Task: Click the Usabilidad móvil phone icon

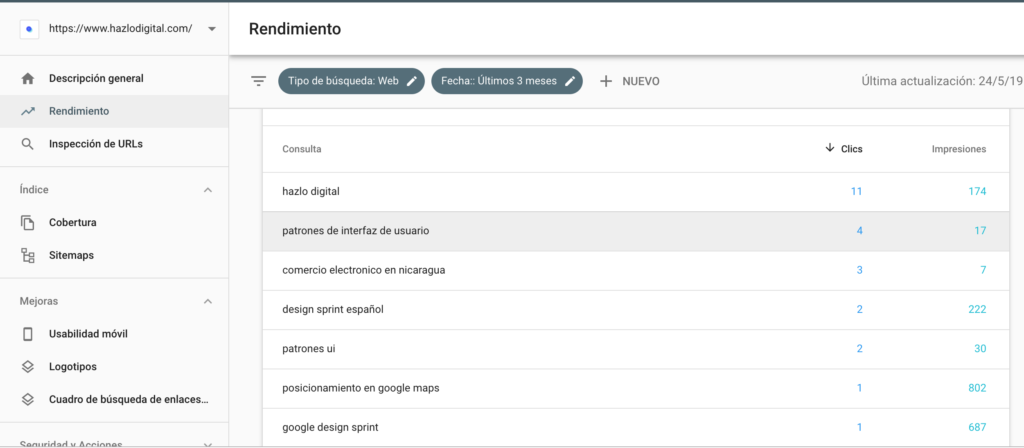Action: [28, 333]
